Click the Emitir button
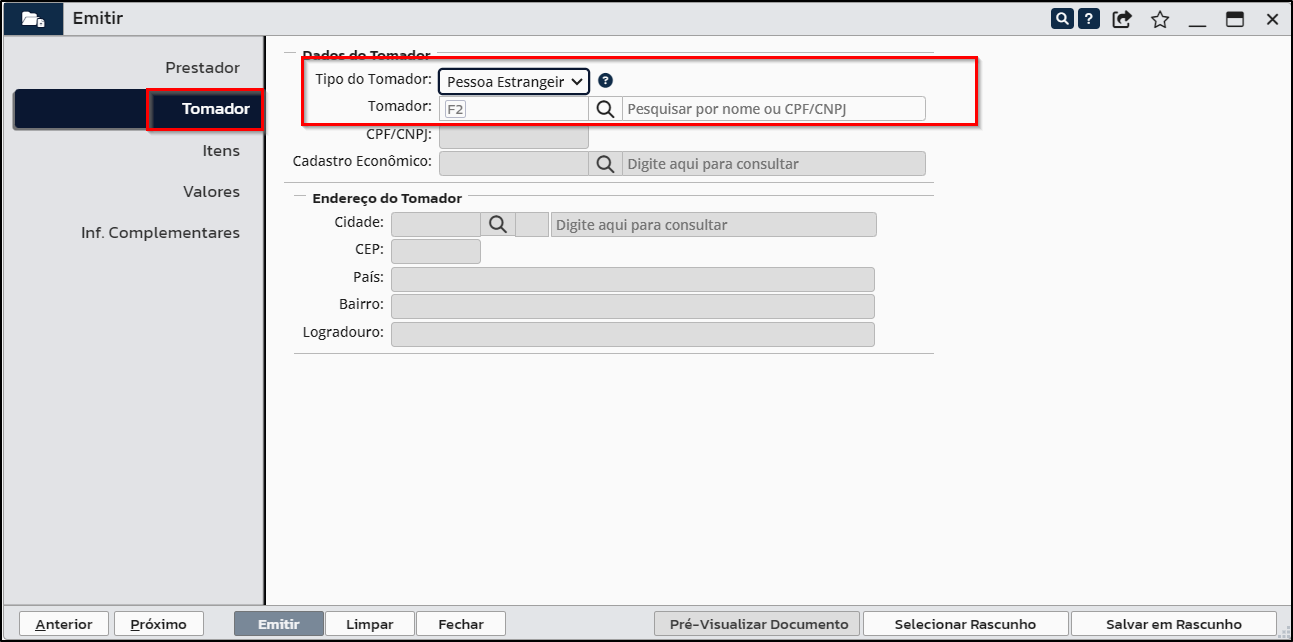The width and height of the screenshot is (1293, 642). pos(279,624)
